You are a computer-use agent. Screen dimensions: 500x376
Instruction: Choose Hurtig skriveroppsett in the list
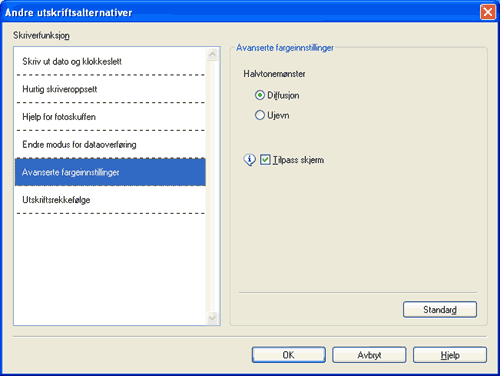pos(110,89)
